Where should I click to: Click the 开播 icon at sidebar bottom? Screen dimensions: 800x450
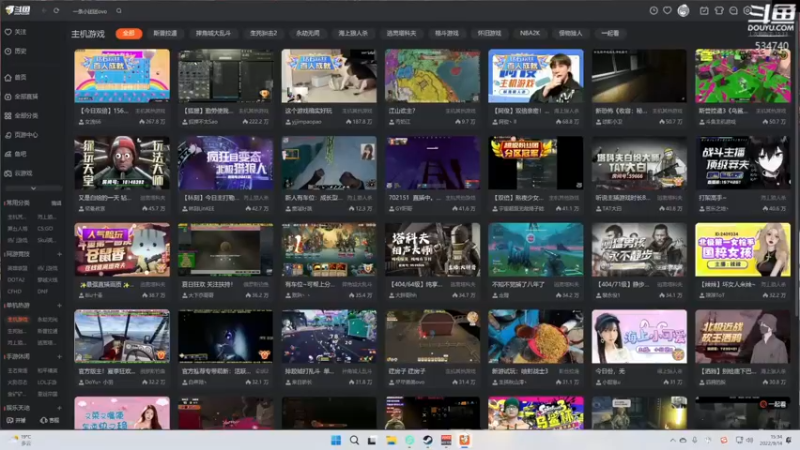coord(16,420)
